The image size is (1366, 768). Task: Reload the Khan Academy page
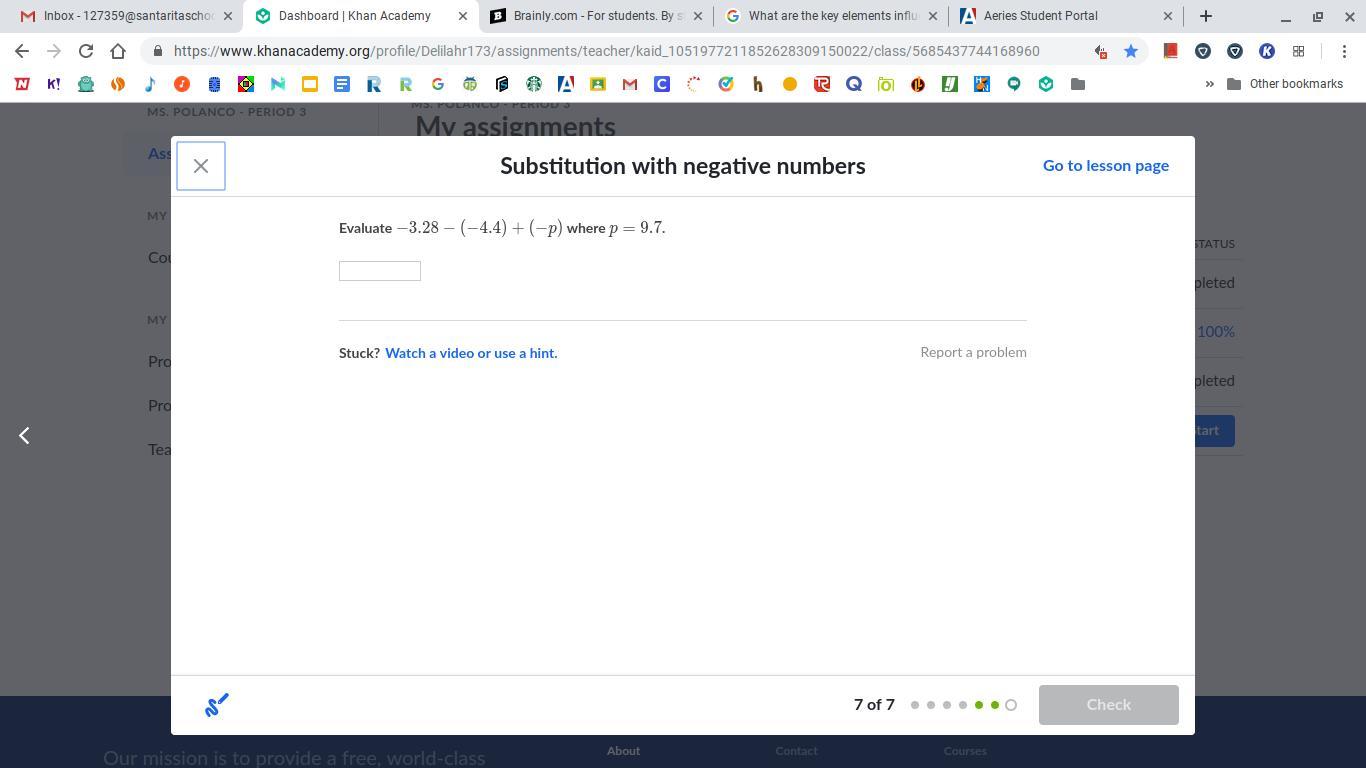coord(86,51)
